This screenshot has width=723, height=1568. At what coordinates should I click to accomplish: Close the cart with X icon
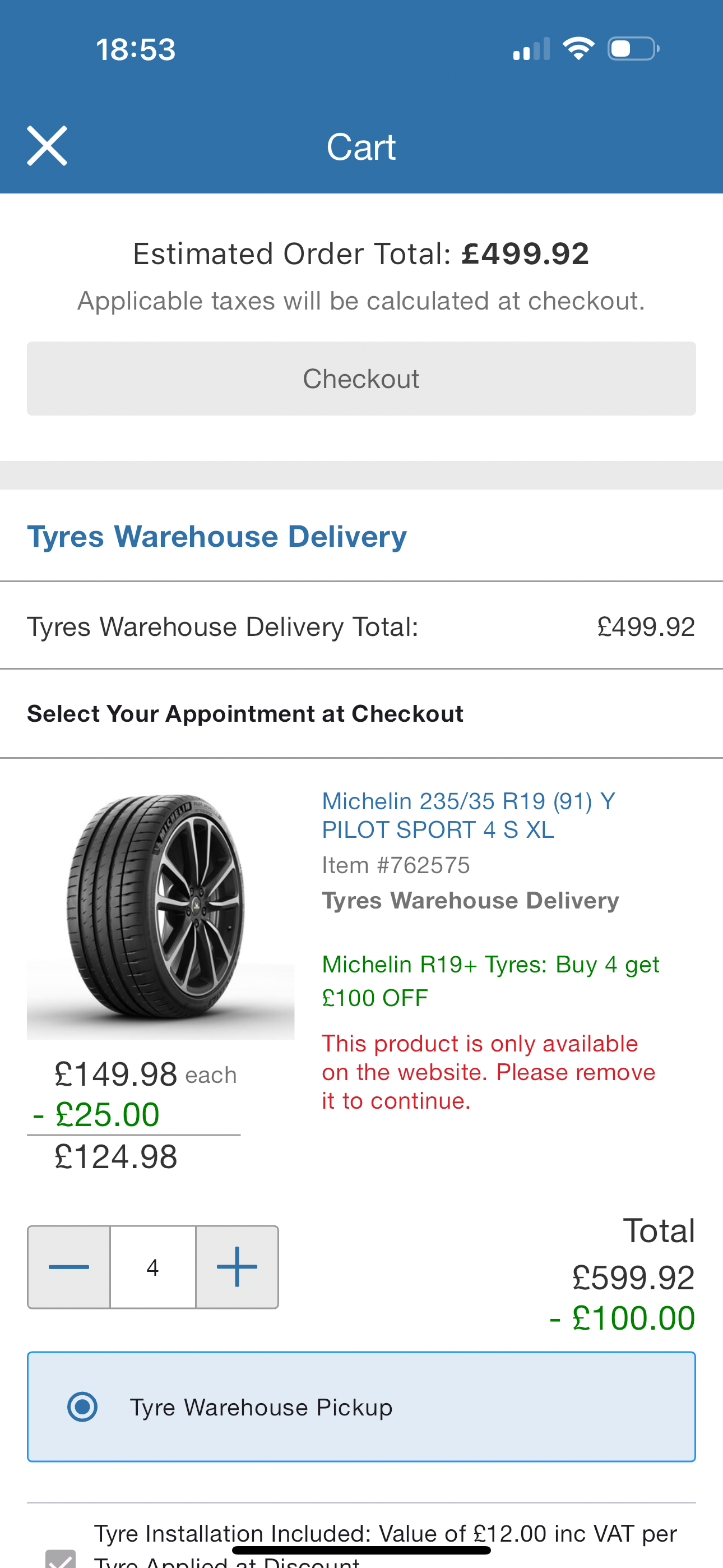47,146
